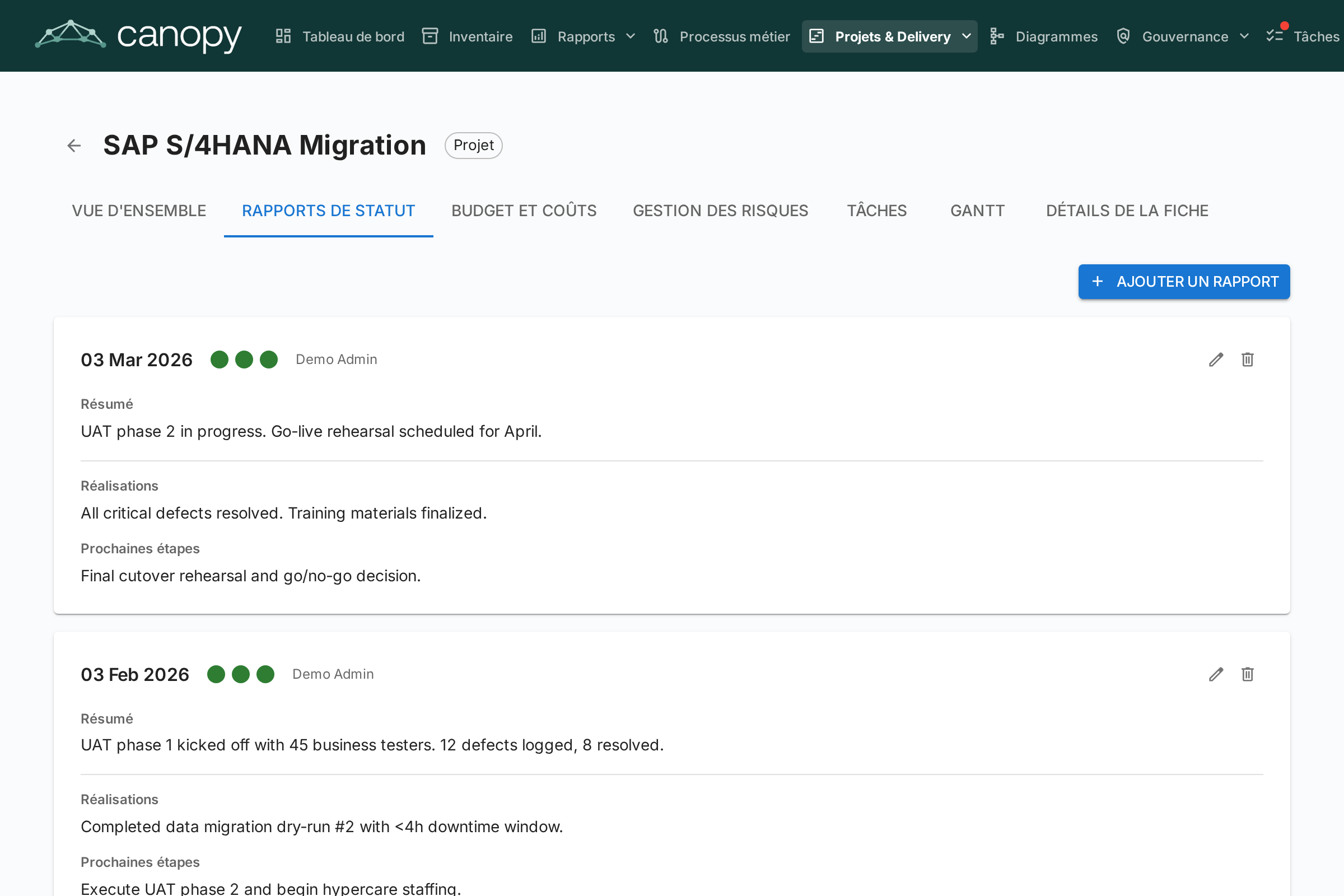Expand the Gouvernance menu chevron
The width and height of the screenshot is (1344, 896).
1244,36
